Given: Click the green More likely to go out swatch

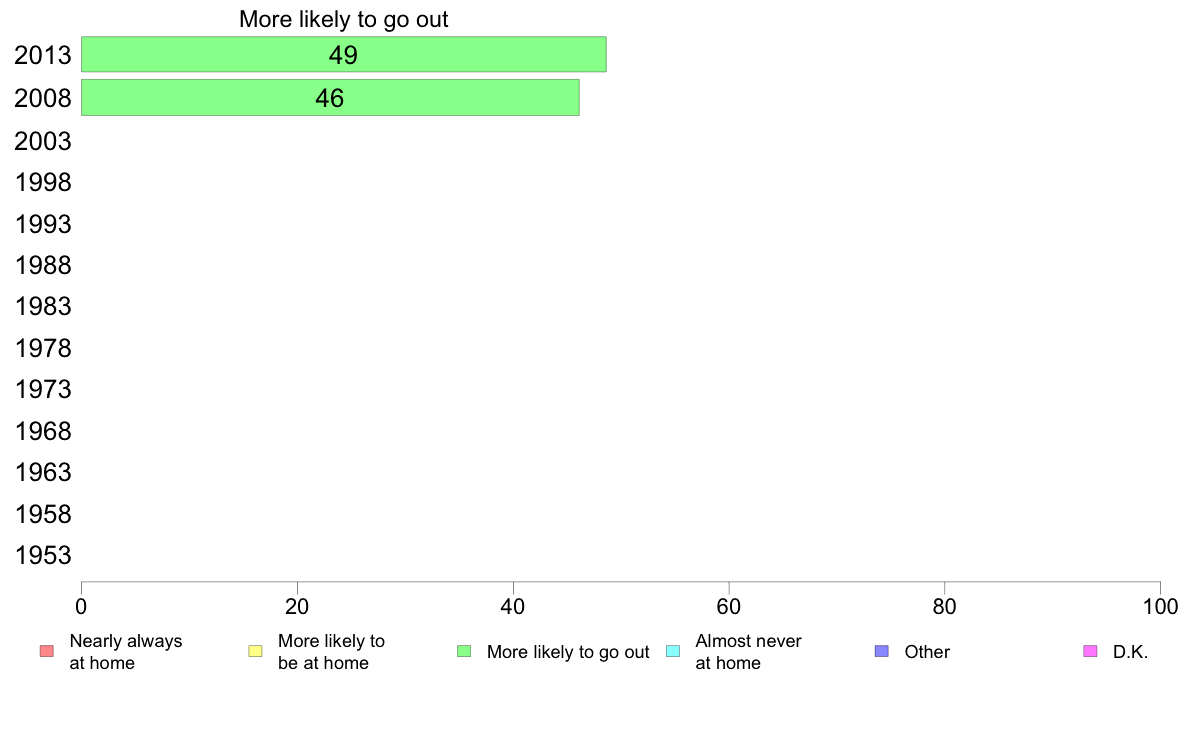Looking at the screenshot, I should click(464, 652).
